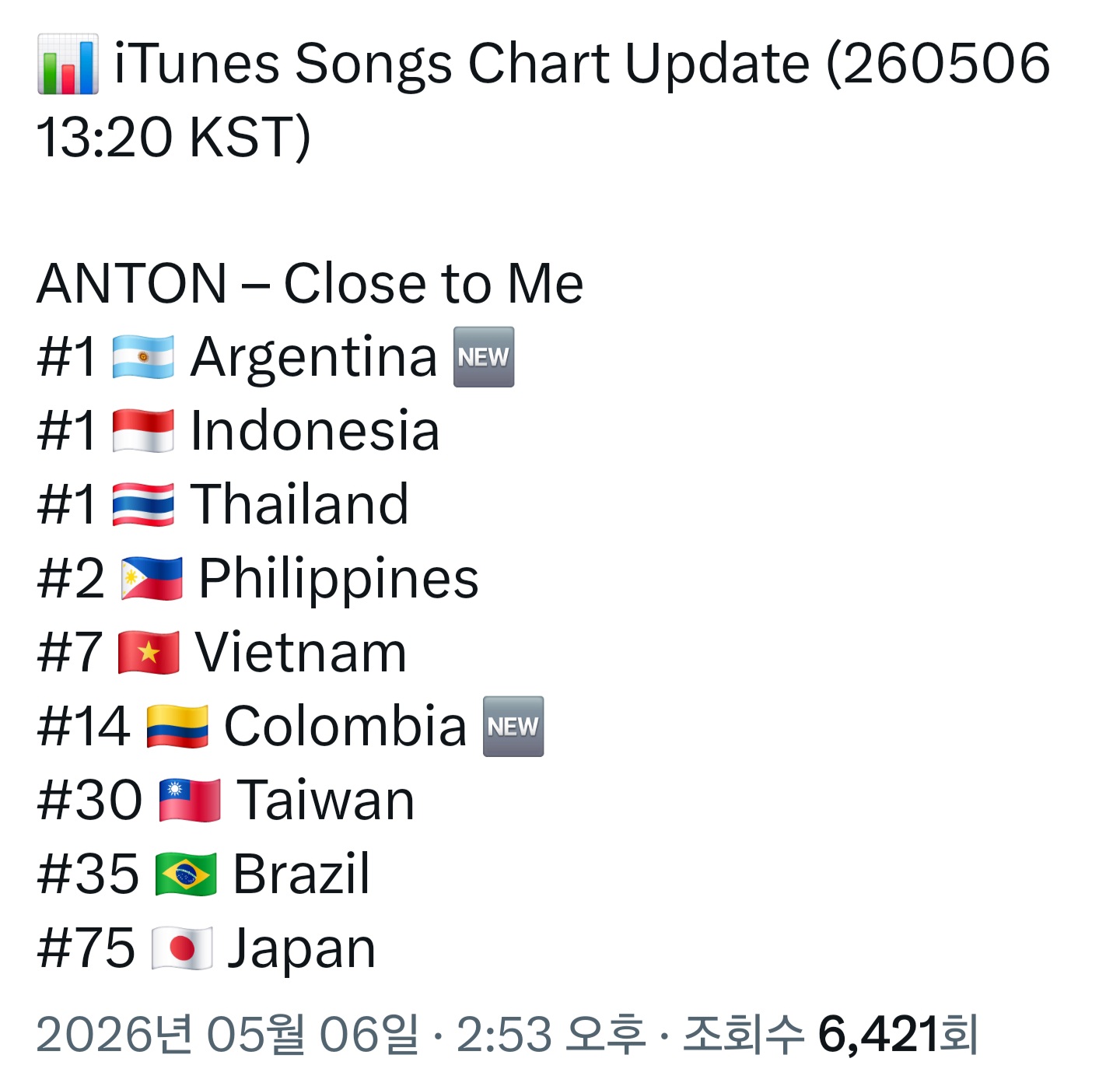Click the Japan flag emoji
Viewport: 1120px width, 1090px height.
(181, 948)
